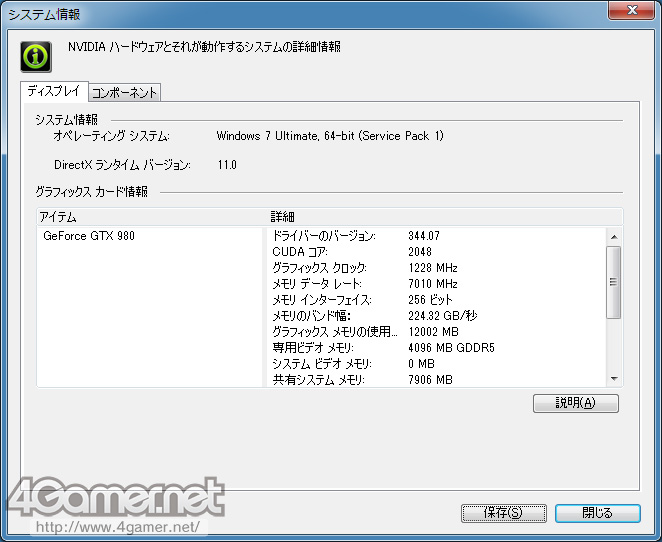Select the グラフィックス クロック label
Image resolution: width=662 pixels, height=542 pixels.
tap(320, 268)
